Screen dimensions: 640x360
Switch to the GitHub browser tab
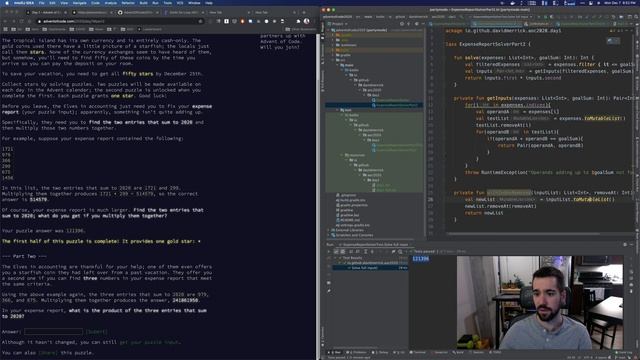coord(138,12)
